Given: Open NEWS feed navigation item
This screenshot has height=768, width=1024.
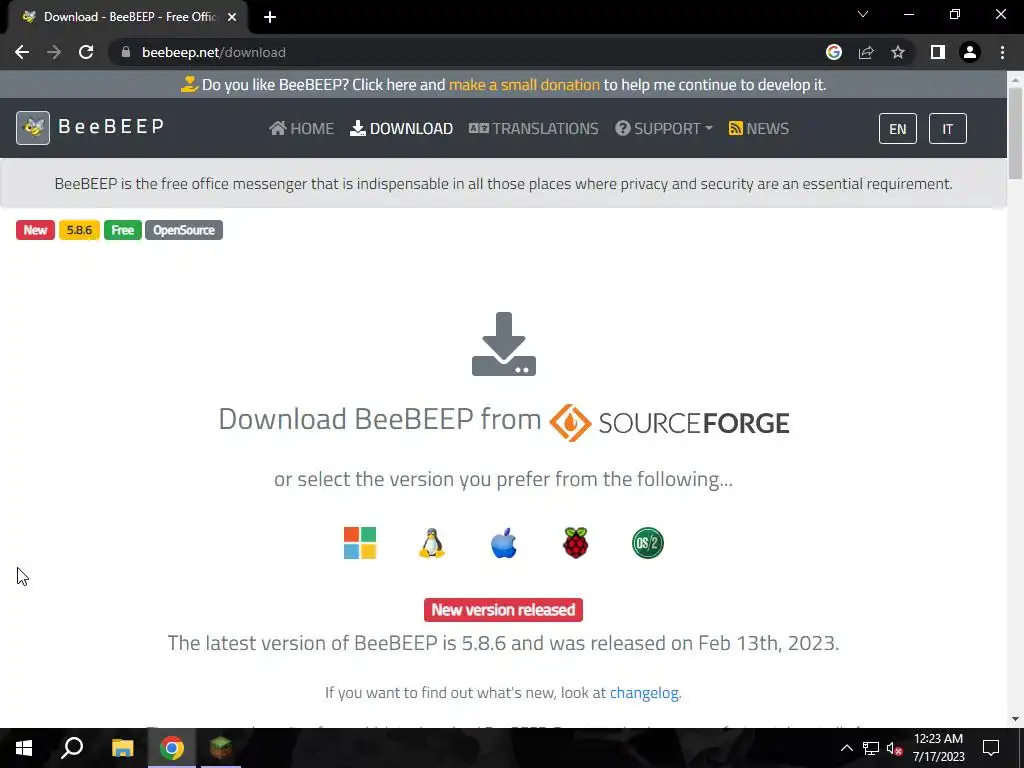Looking at the screenshot, I should pyautogui.click(x=759, y=129).
